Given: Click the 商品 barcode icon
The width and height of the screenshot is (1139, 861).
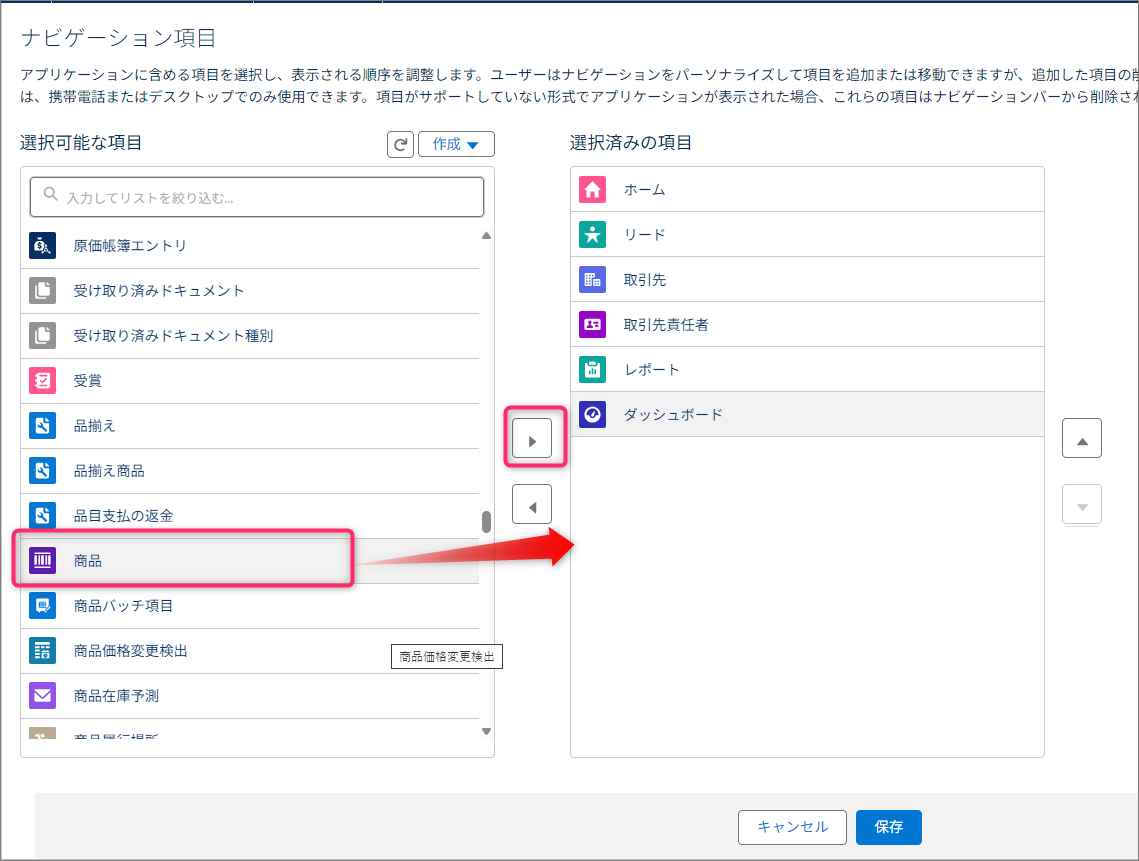Looking at the screenshot, I should coord(42,561).
